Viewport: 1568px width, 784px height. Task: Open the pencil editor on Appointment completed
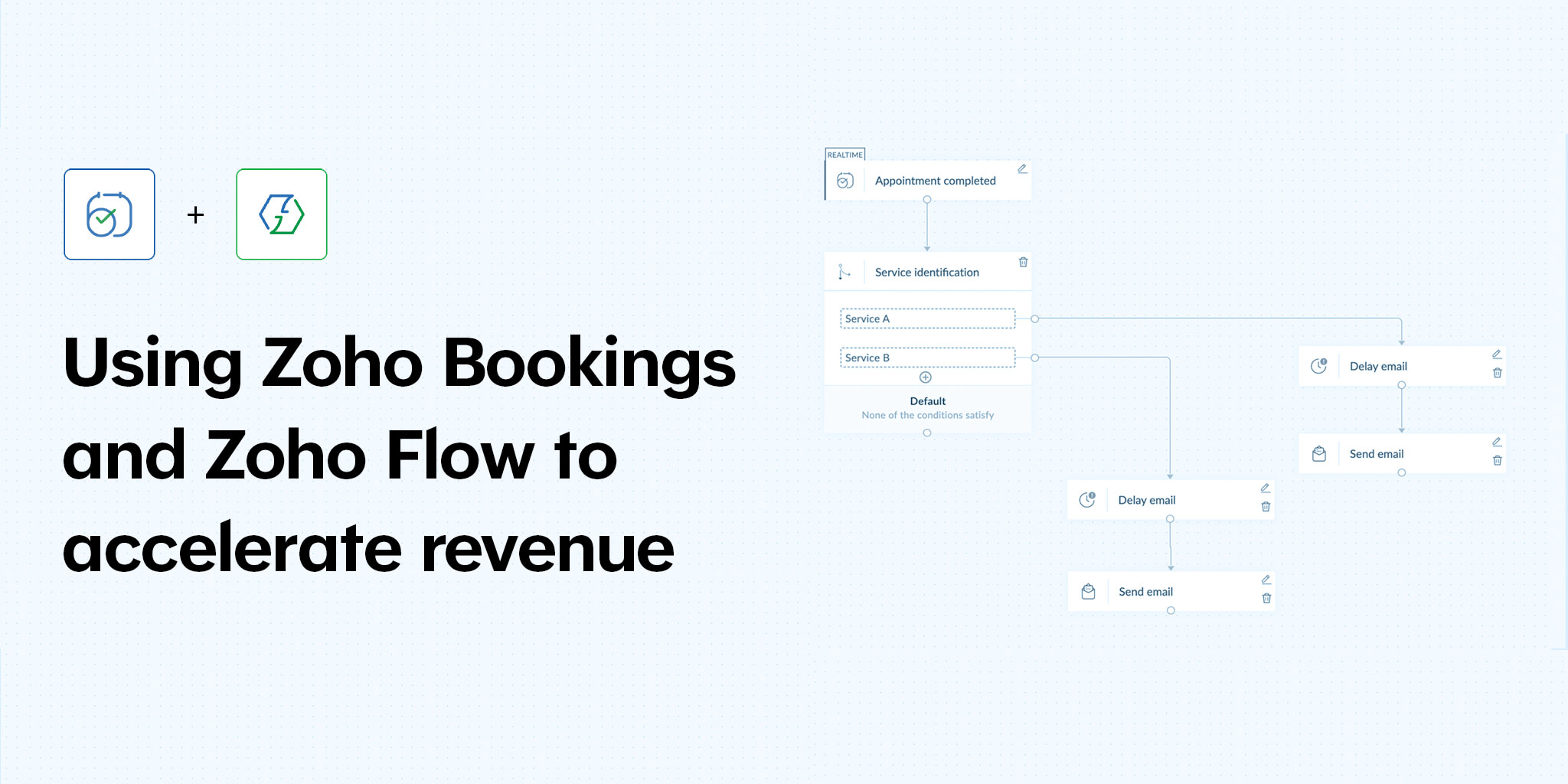click(1022, 168)
